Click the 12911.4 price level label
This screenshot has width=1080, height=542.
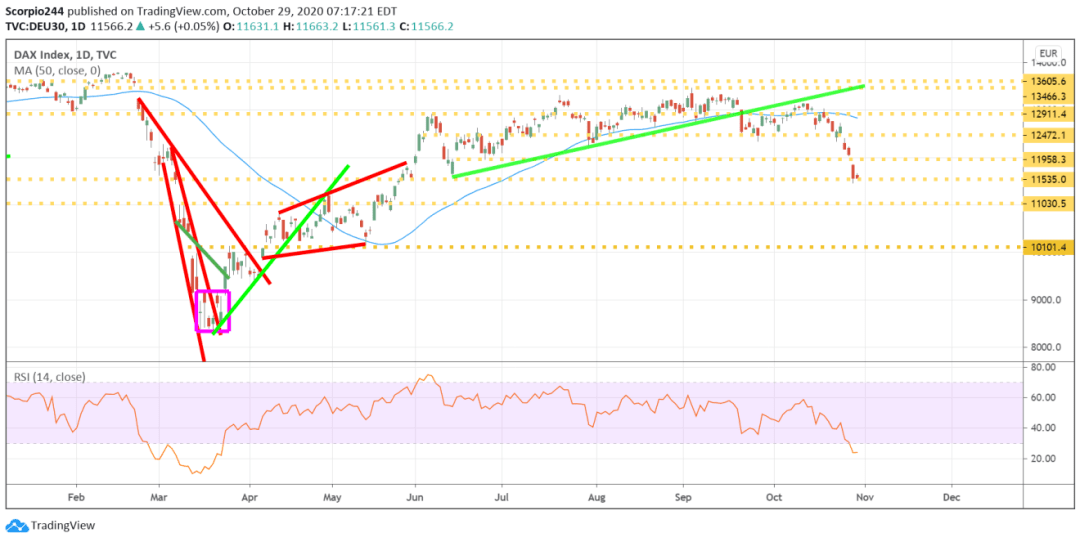tap(1049, 115)
